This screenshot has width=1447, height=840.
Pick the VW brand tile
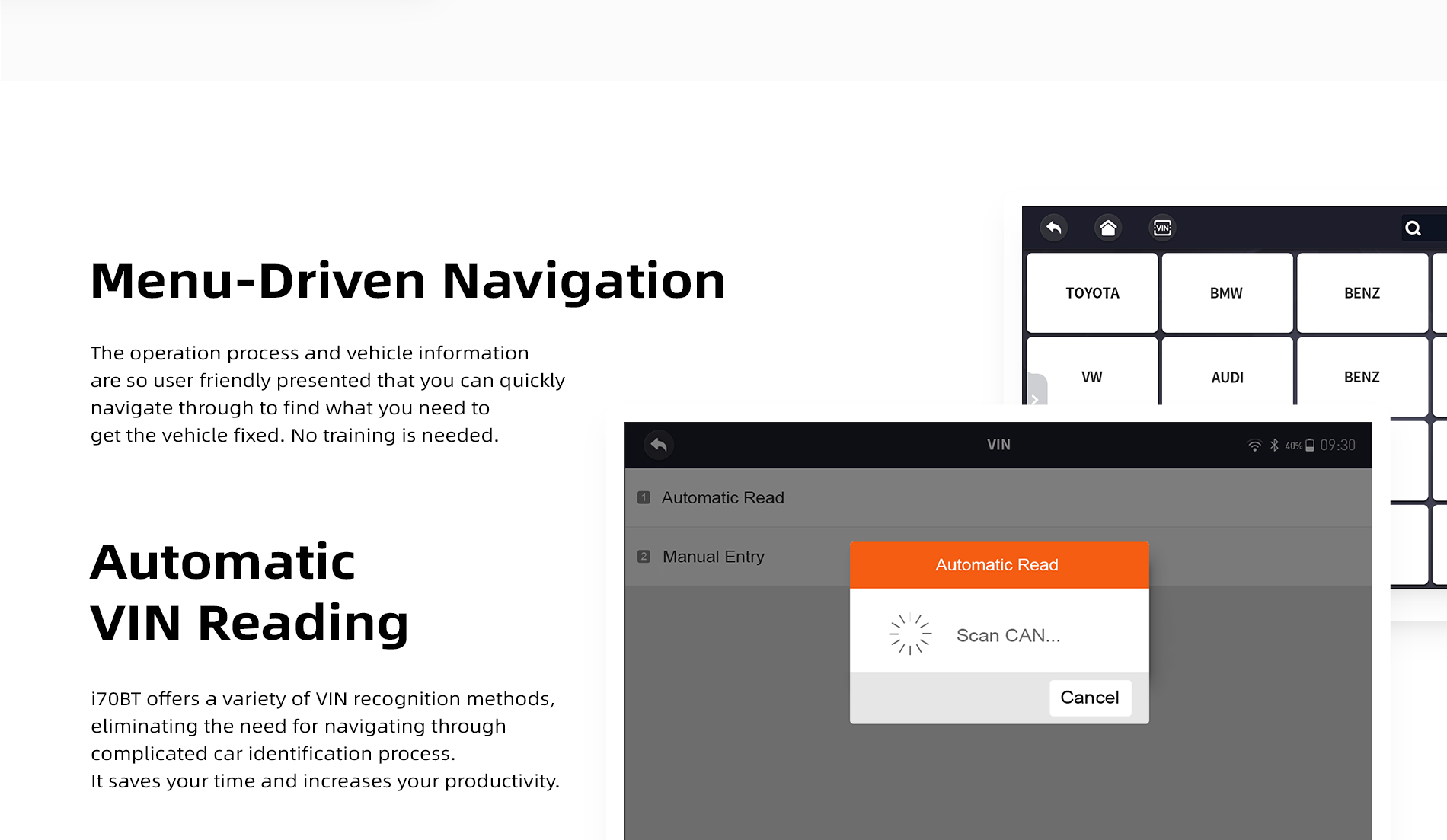pos(1092,377)
